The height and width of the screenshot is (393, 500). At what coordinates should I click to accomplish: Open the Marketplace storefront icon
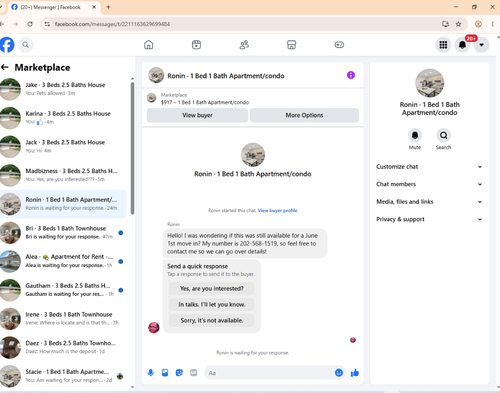292,45
